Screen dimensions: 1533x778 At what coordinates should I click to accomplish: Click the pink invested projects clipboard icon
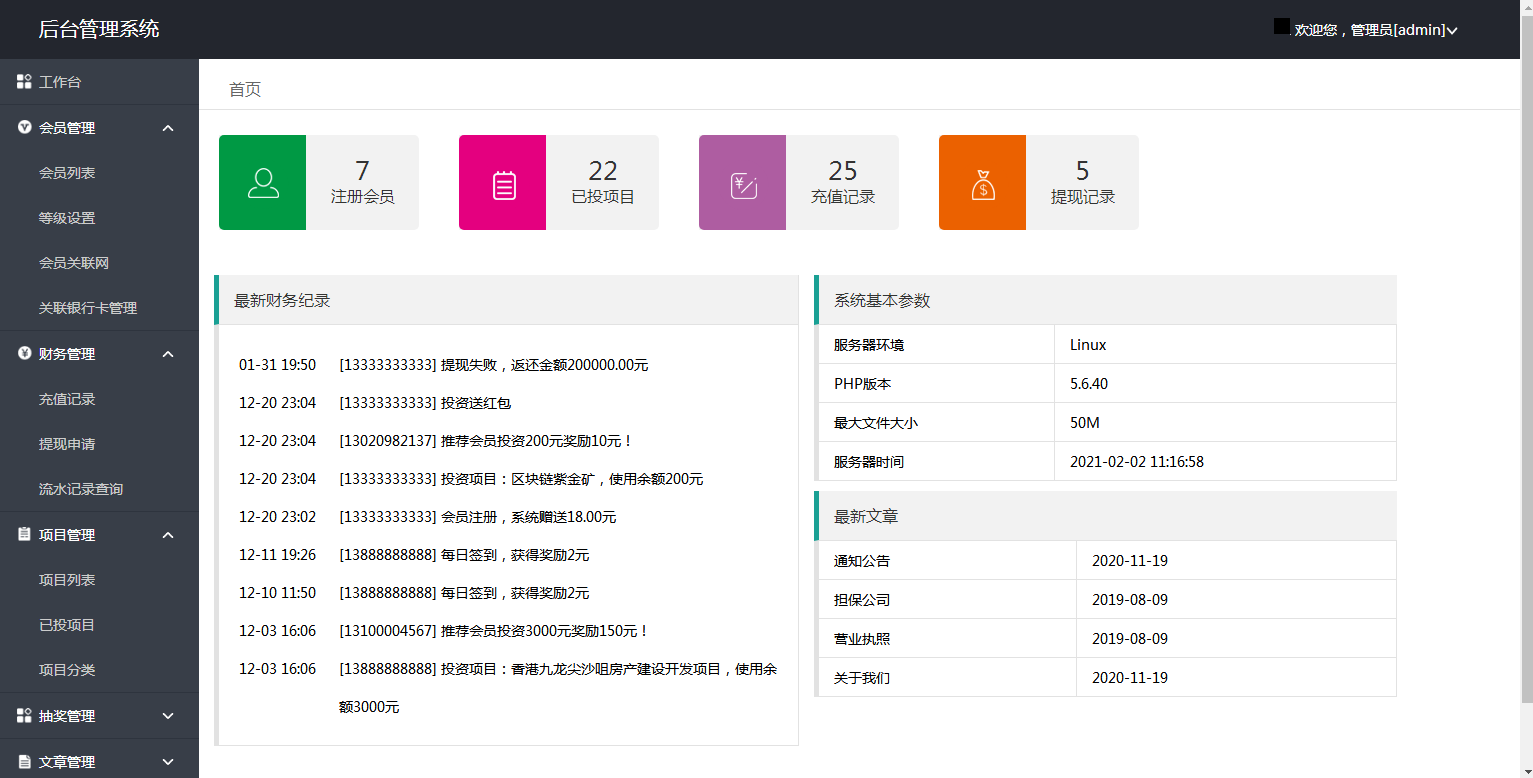click(502, 182)
